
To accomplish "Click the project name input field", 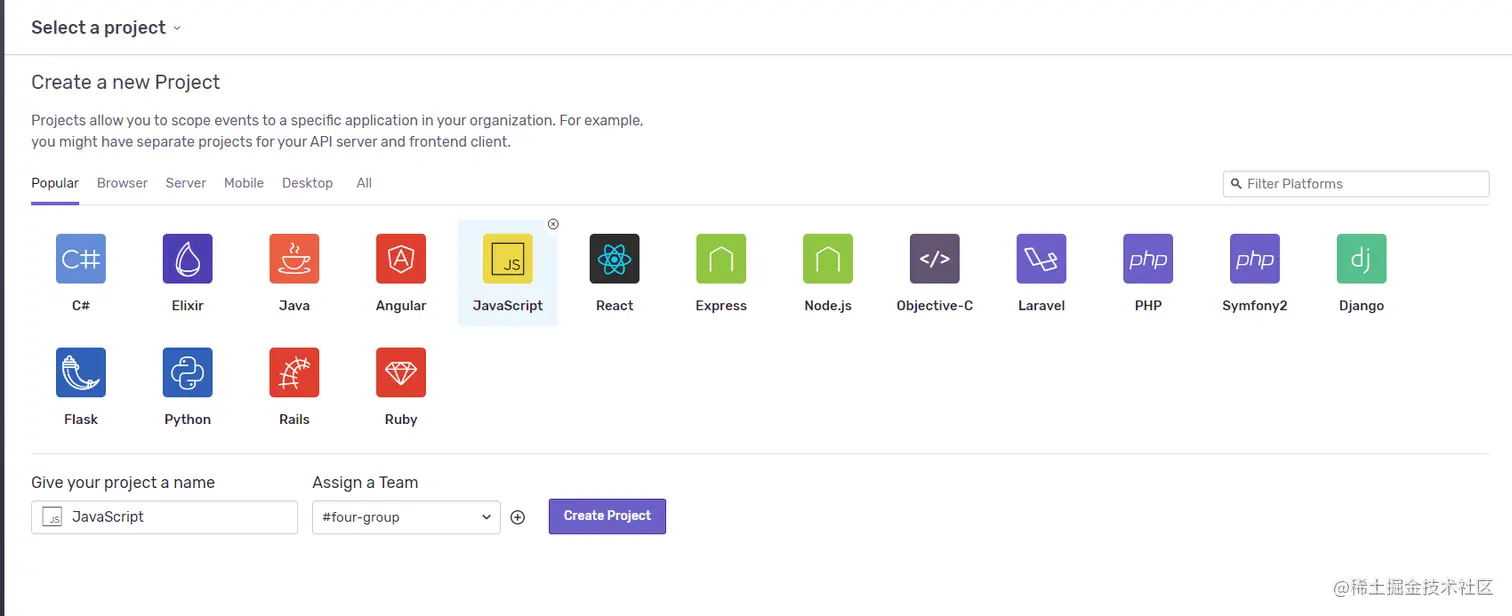I will point(164,517).
